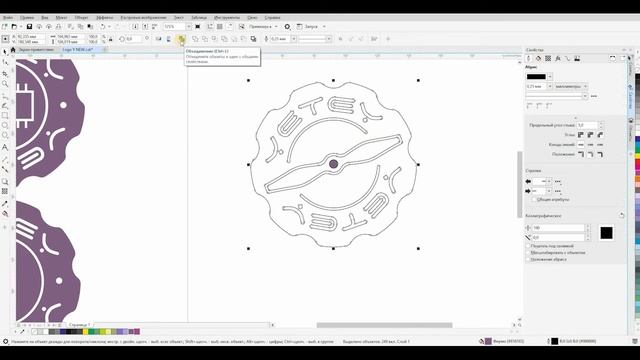Open the outline color dropdown in Properties

click(550, 77)
